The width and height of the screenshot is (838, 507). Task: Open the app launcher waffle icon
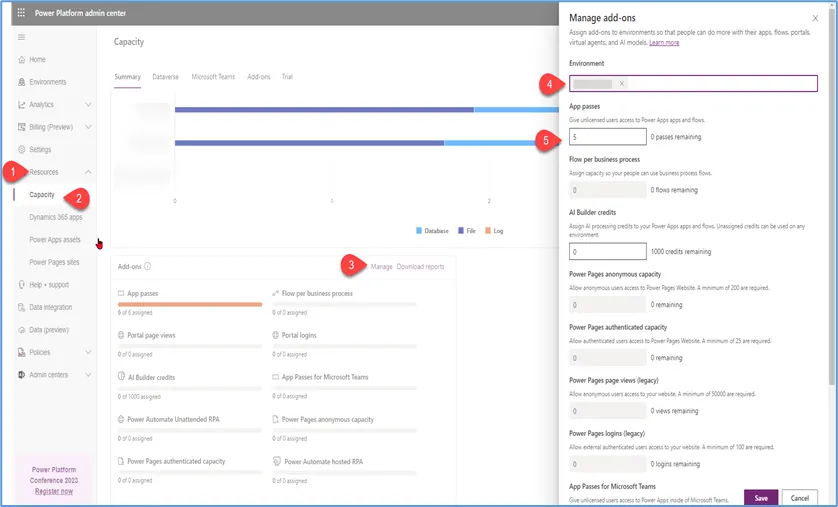pos(21,13)
